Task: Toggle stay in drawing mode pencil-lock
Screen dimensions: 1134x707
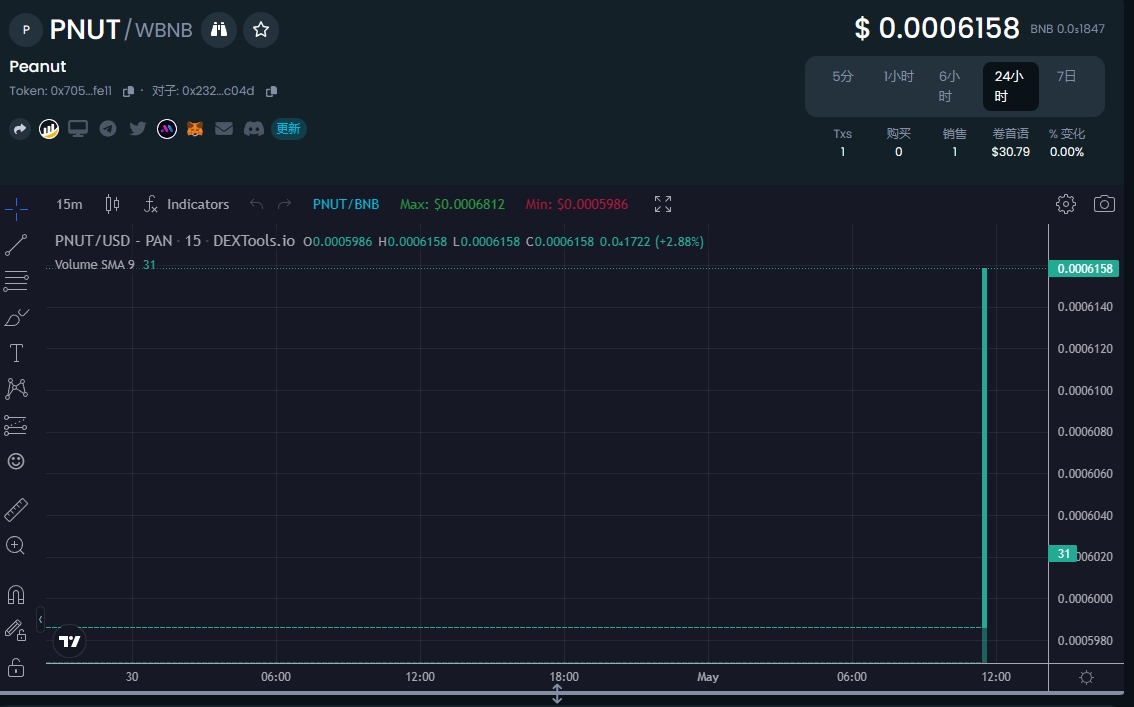Action: 16,630
